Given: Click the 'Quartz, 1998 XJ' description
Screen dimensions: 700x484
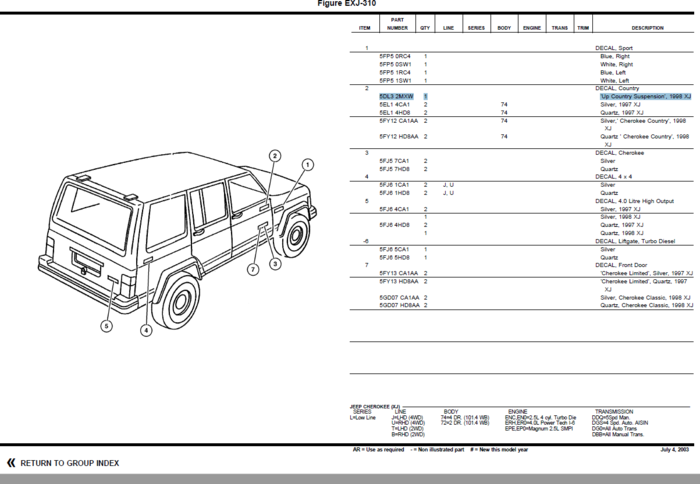Looking at the screenshot, I should (621, 233).
